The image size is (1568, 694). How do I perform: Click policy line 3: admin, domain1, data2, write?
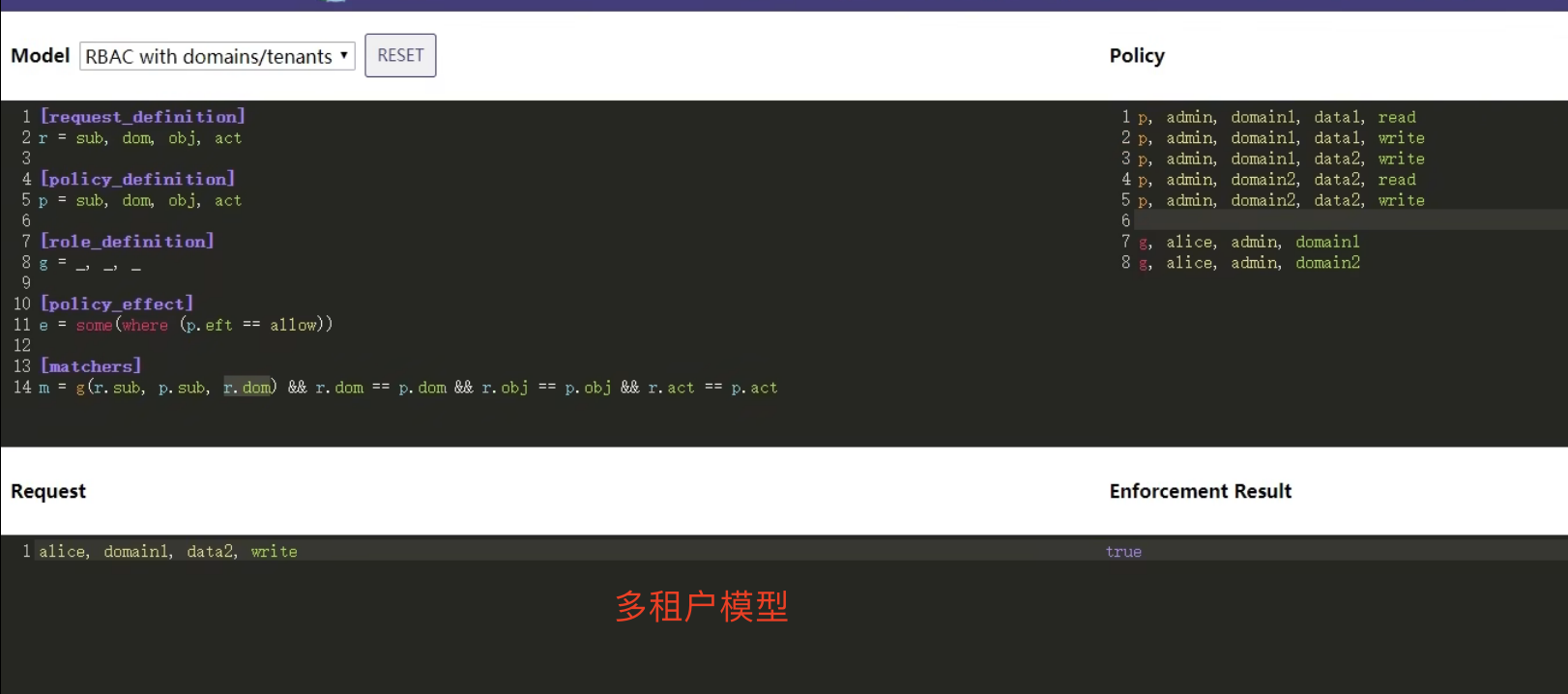pos(1280,159)
